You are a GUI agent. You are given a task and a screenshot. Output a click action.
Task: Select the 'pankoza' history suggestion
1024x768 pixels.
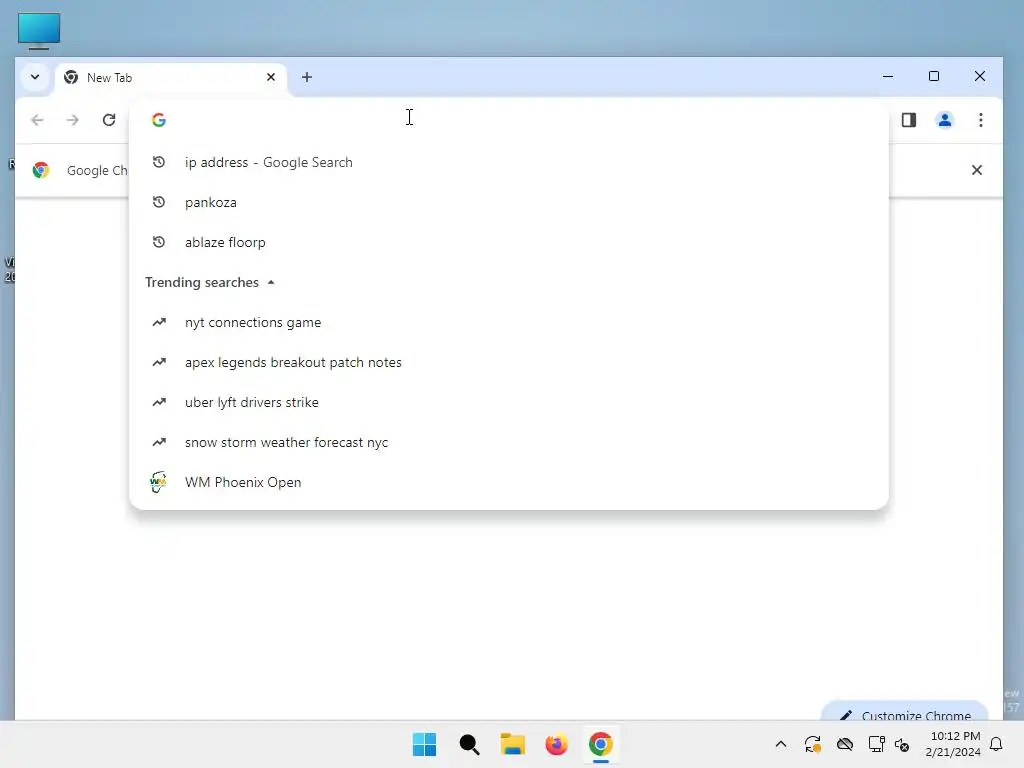pyautogui.click(x=509, y=202)
